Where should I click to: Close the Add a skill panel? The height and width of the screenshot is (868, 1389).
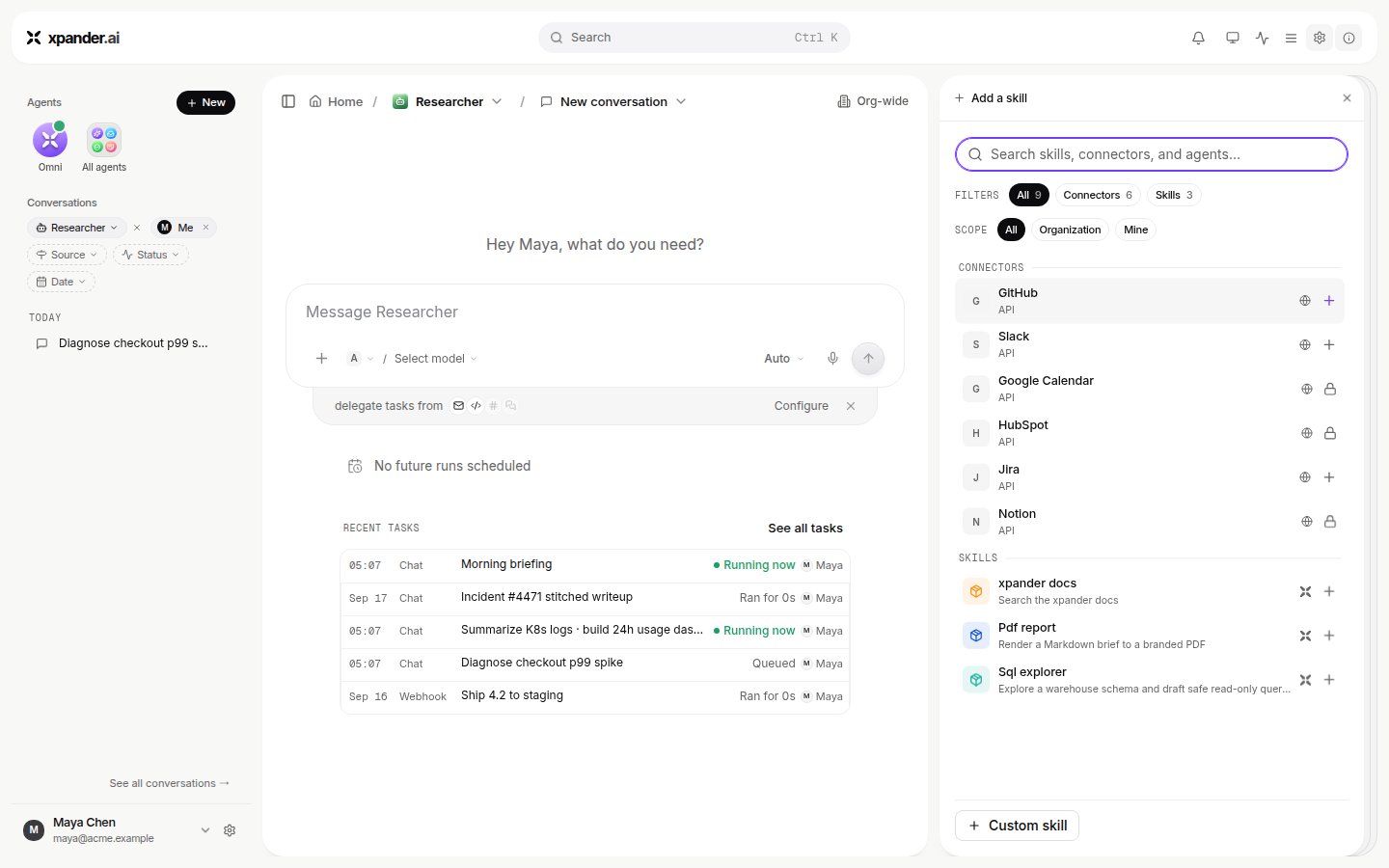point(1348,98)
